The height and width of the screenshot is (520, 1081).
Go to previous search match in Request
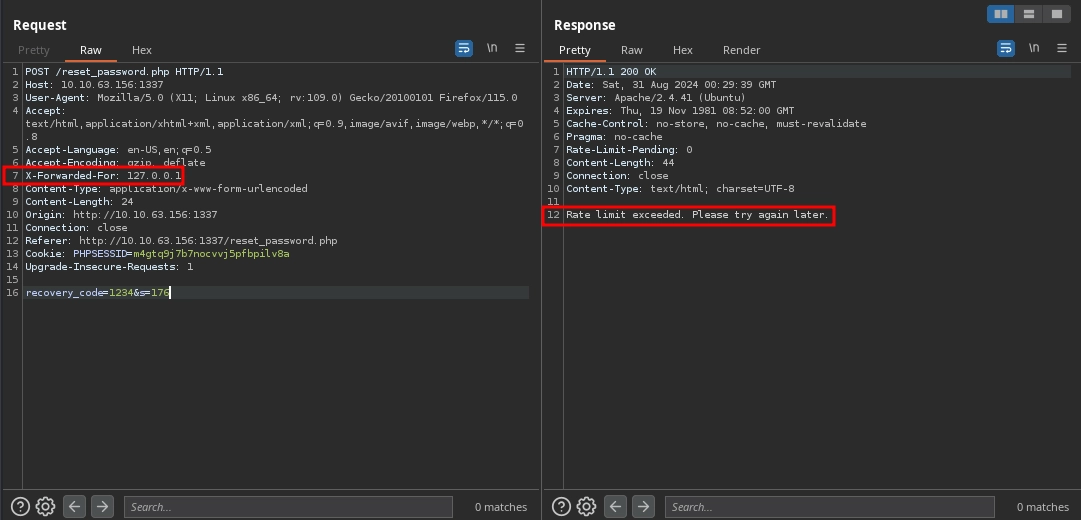[75, 507]
